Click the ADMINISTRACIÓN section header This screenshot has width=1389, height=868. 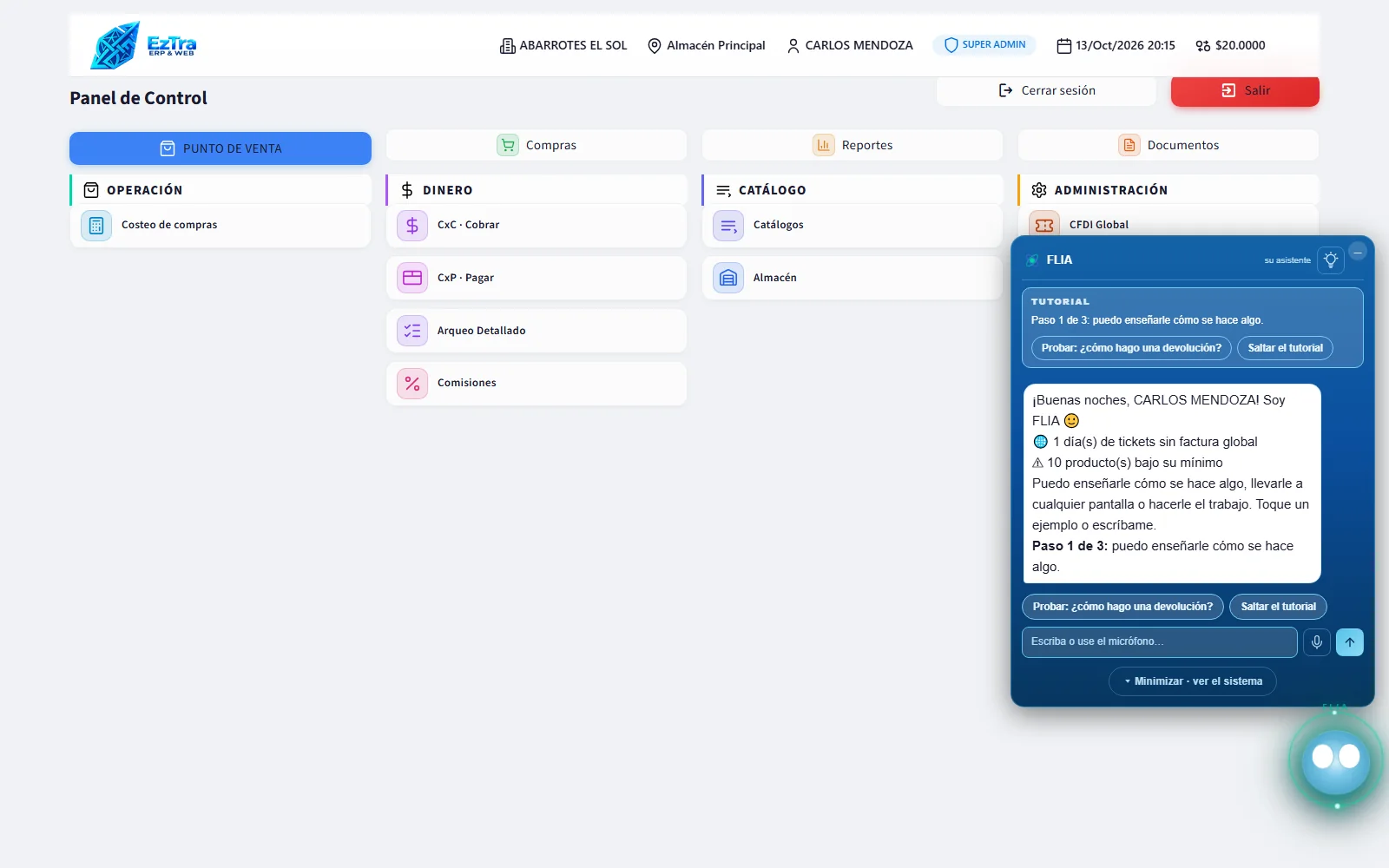point(1168,190)
